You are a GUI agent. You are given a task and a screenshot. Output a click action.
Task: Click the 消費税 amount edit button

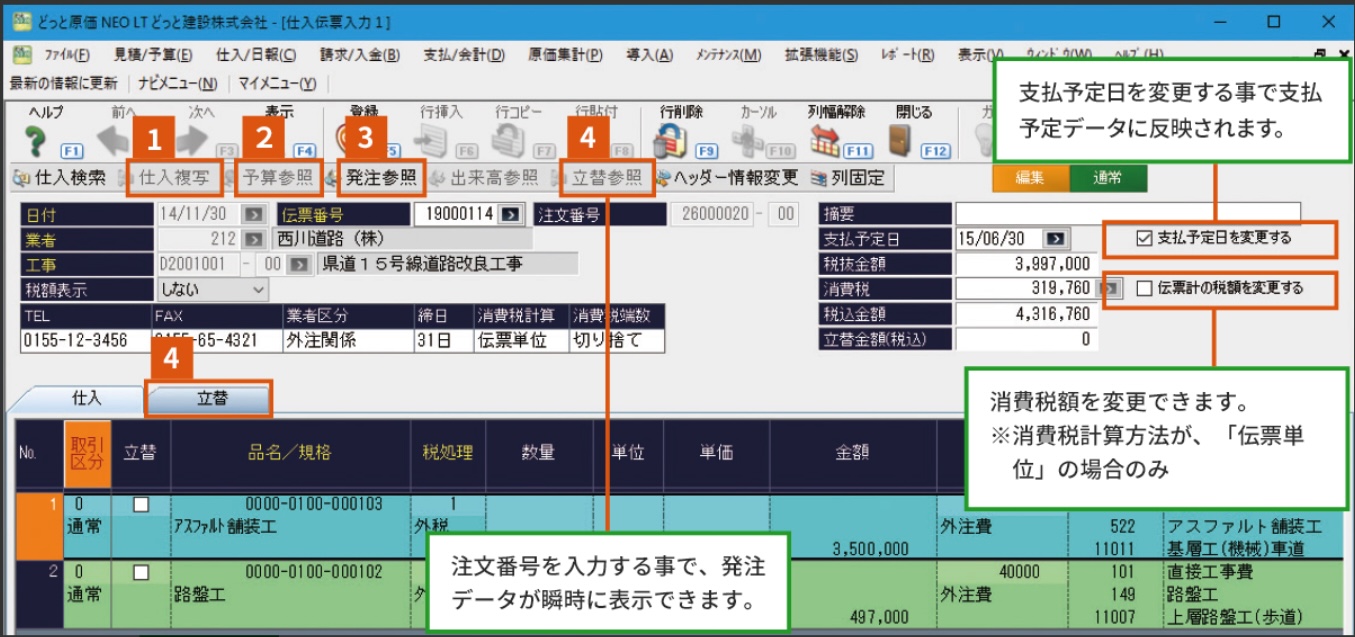click(x=1109, y=289)
